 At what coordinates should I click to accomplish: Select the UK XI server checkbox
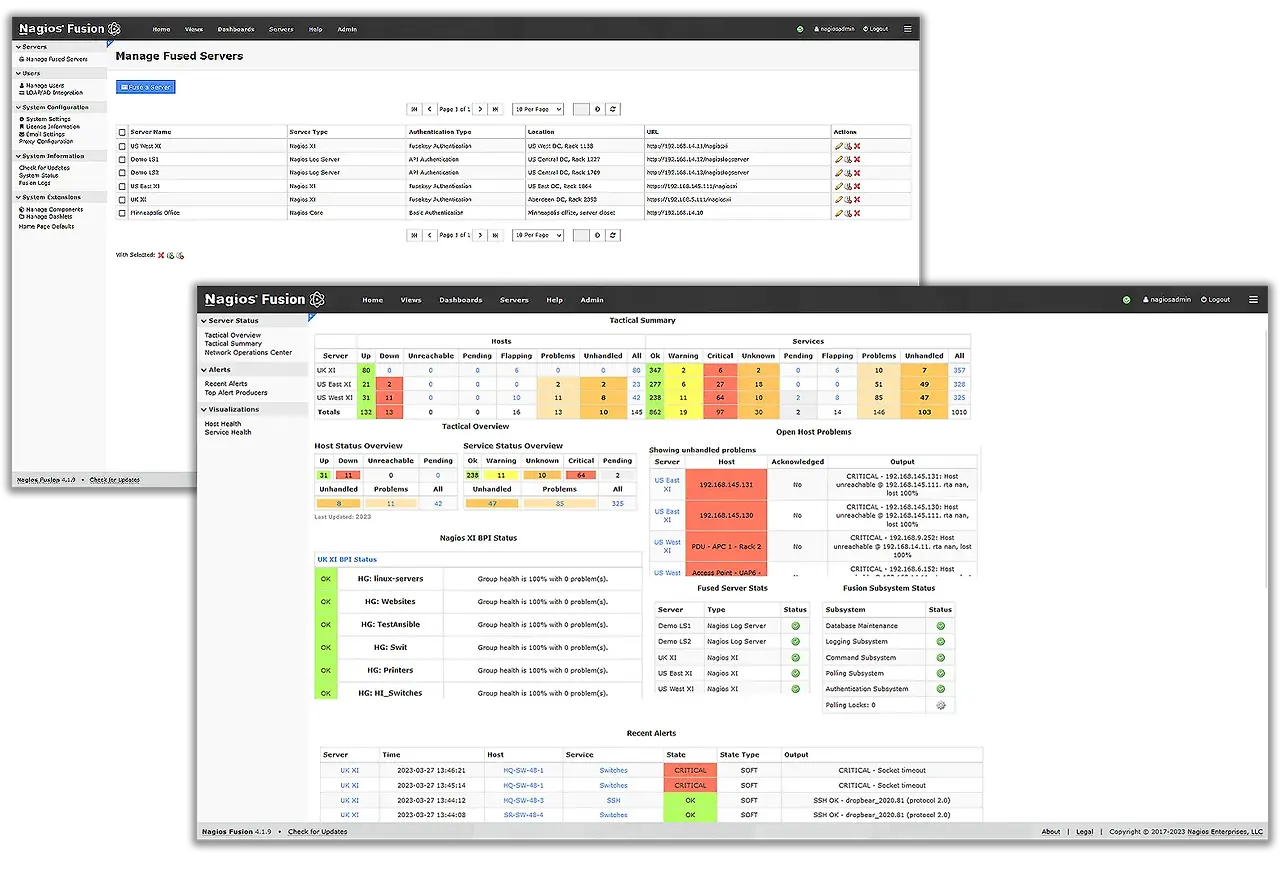123,199
